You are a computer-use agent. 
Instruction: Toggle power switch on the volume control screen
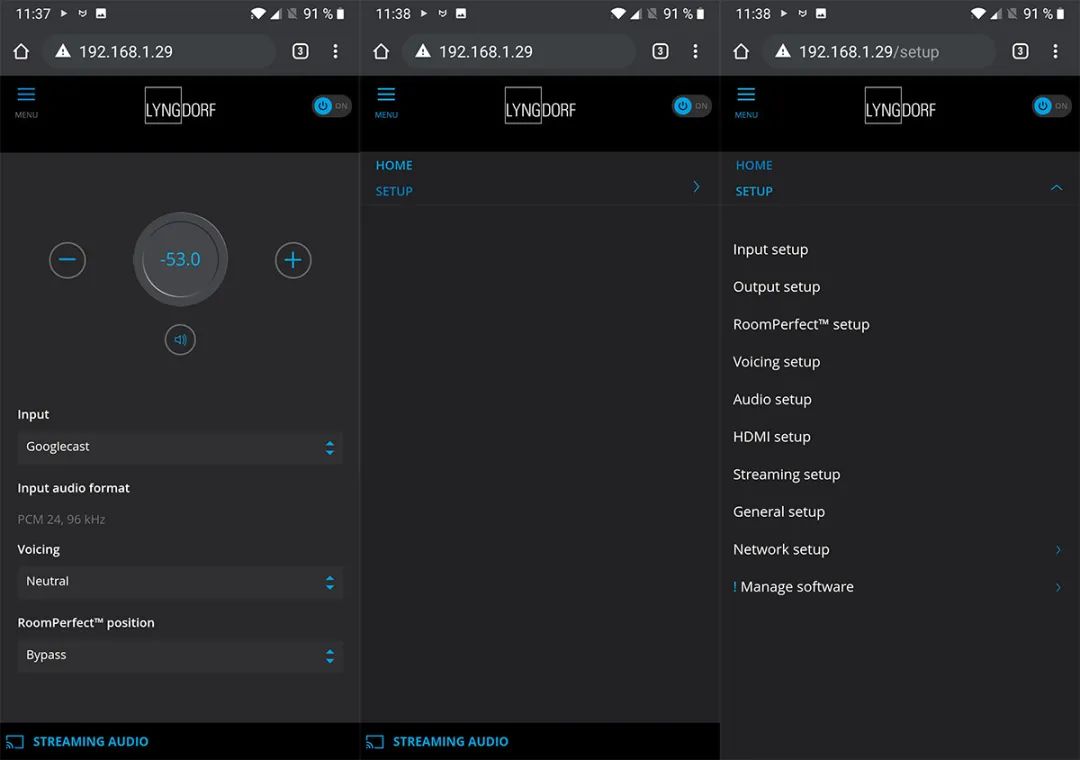(x=331, y=106)
